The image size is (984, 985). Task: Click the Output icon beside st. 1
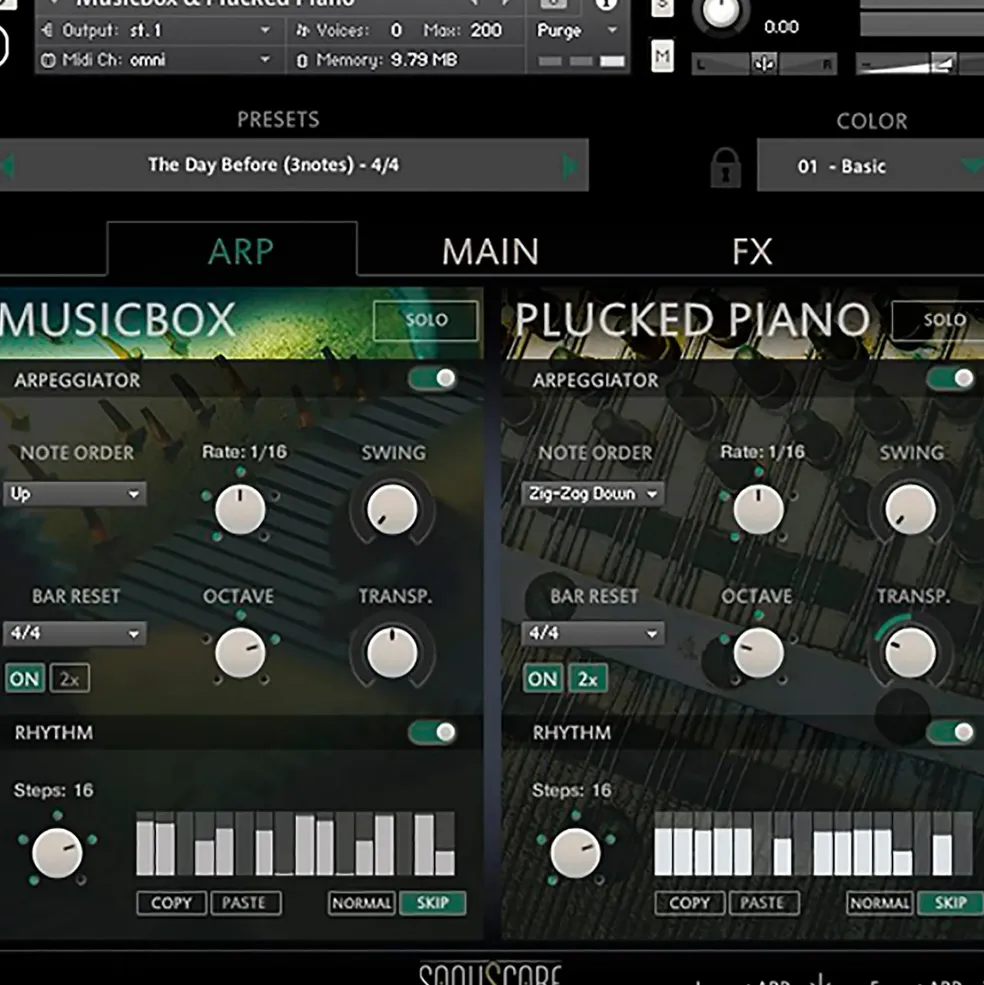tap(48, 30)
